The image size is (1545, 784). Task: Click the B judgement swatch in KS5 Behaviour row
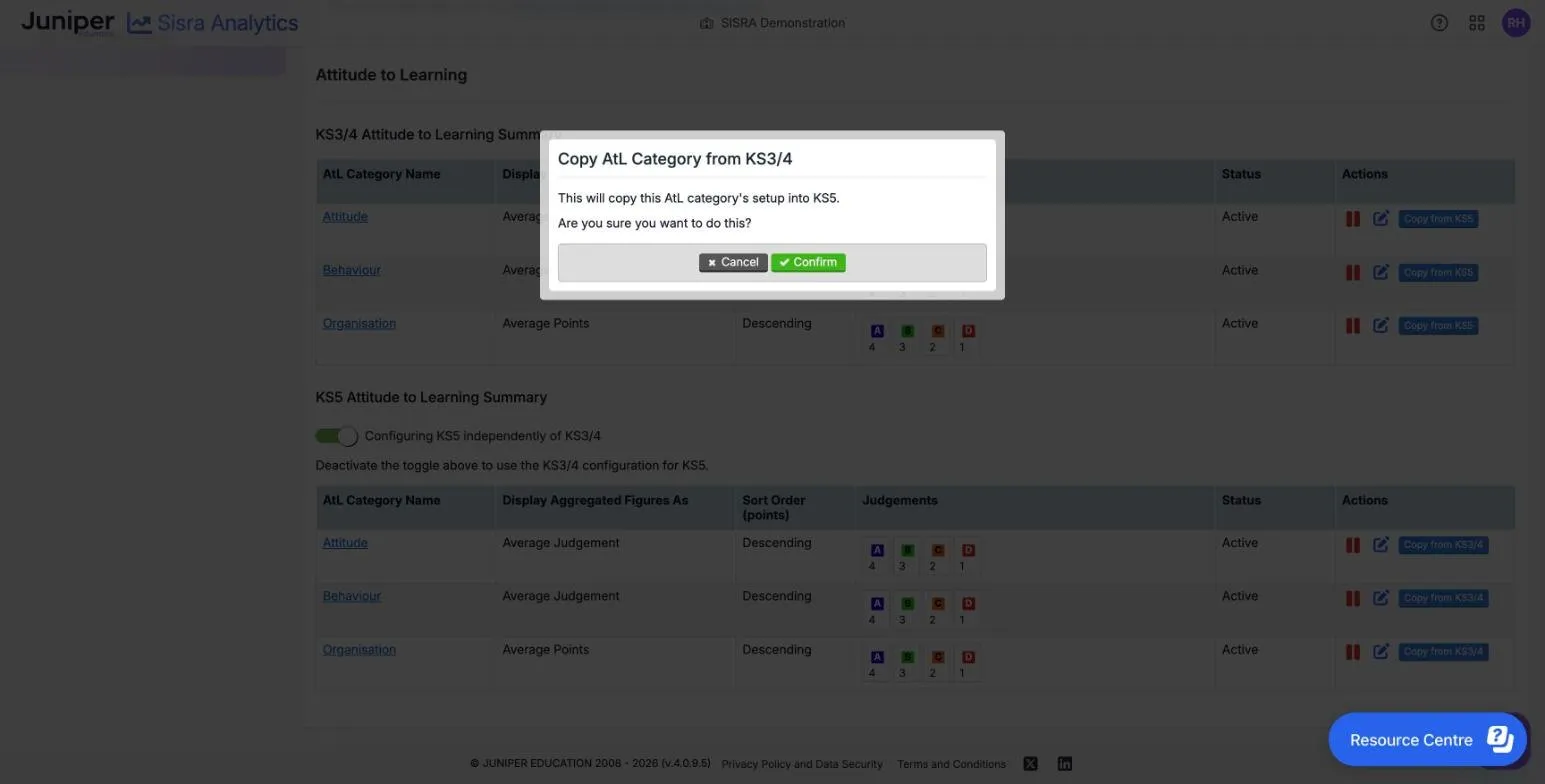coord(907,603)
